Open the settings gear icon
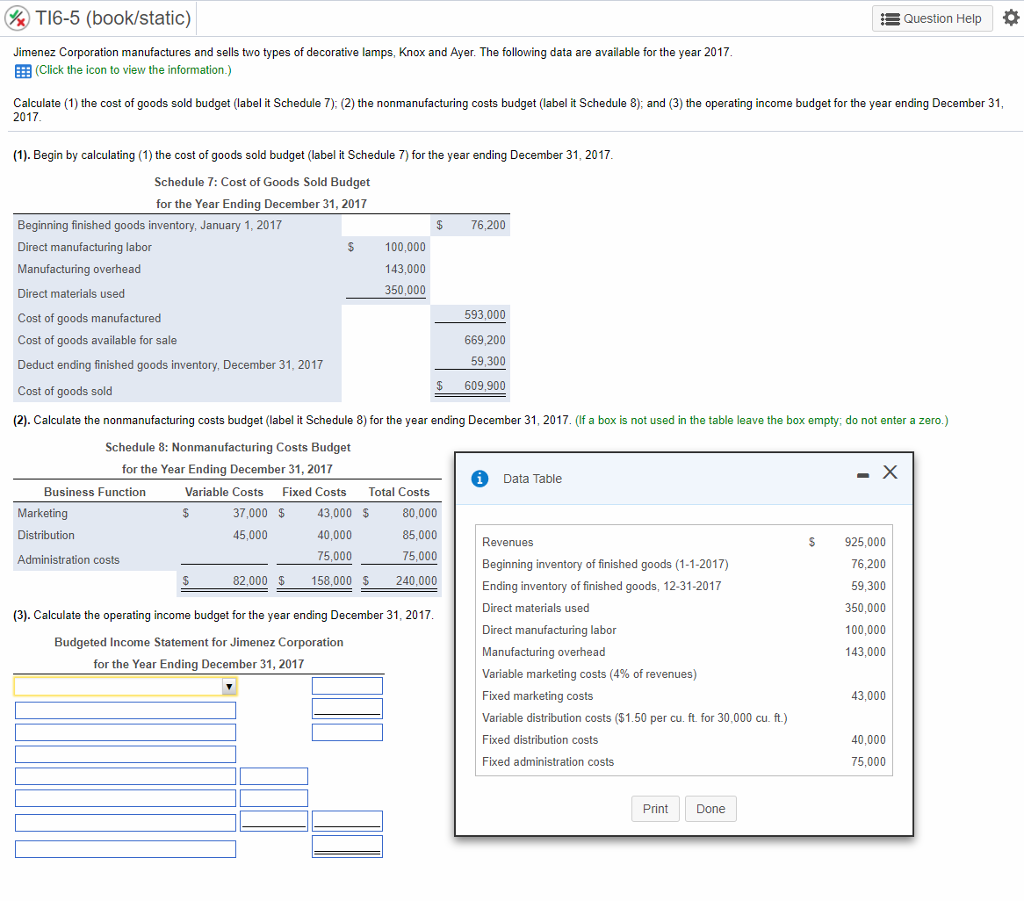Screen dimensions: 1024x901 tap(1008, 18)
